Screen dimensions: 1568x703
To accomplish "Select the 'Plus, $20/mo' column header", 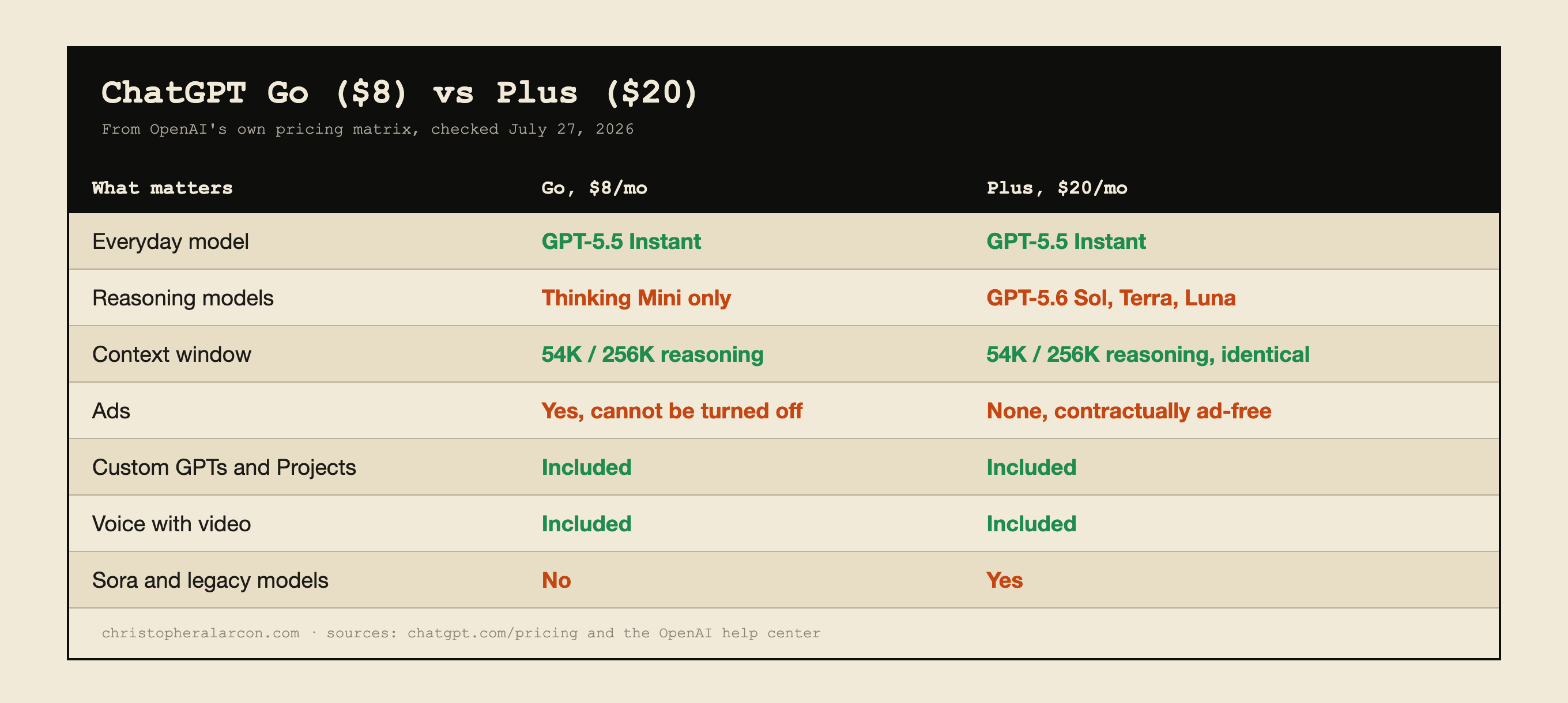I will coord(1057,187).
